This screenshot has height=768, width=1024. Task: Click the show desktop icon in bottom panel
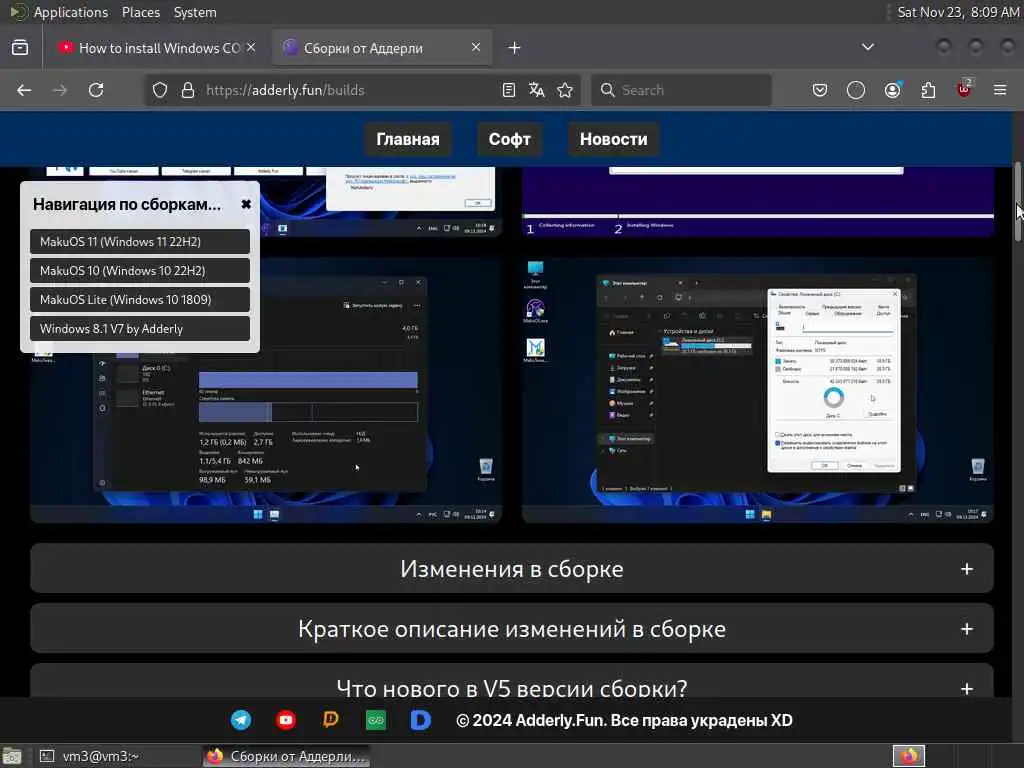pyautogui.click(x=12, y=756)
